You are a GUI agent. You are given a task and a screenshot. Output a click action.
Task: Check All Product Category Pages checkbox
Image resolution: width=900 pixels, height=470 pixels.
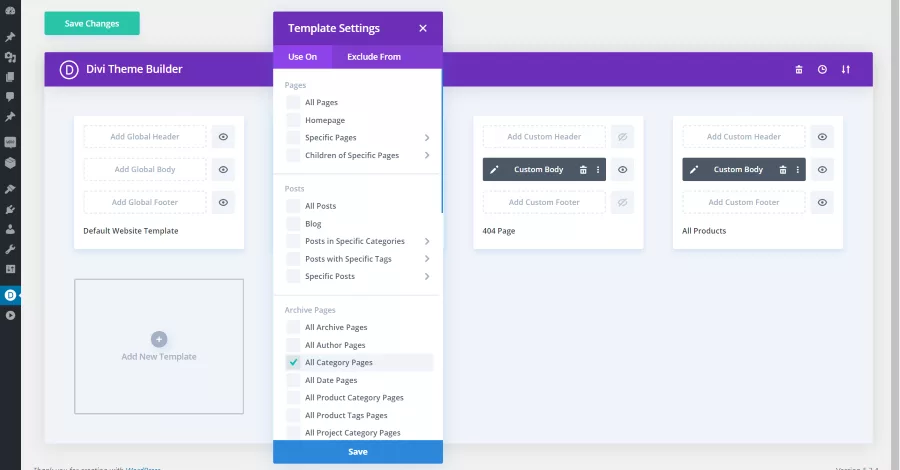tap(293, 397)
